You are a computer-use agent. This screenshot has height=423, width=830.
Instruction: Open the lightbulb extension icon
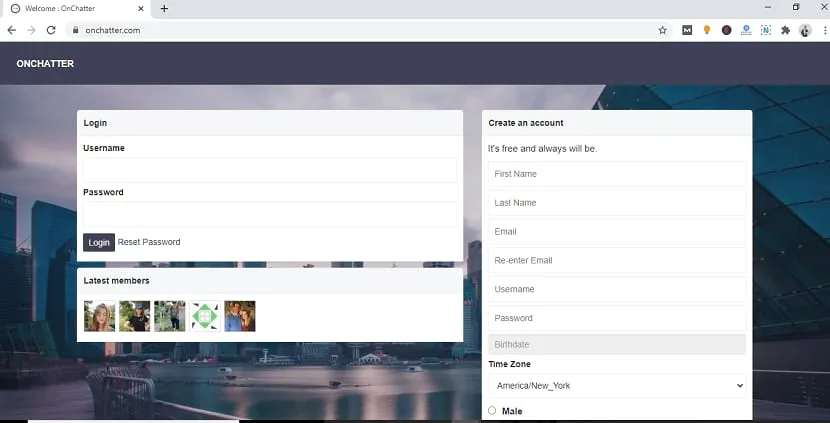click(x=707, y=30)
